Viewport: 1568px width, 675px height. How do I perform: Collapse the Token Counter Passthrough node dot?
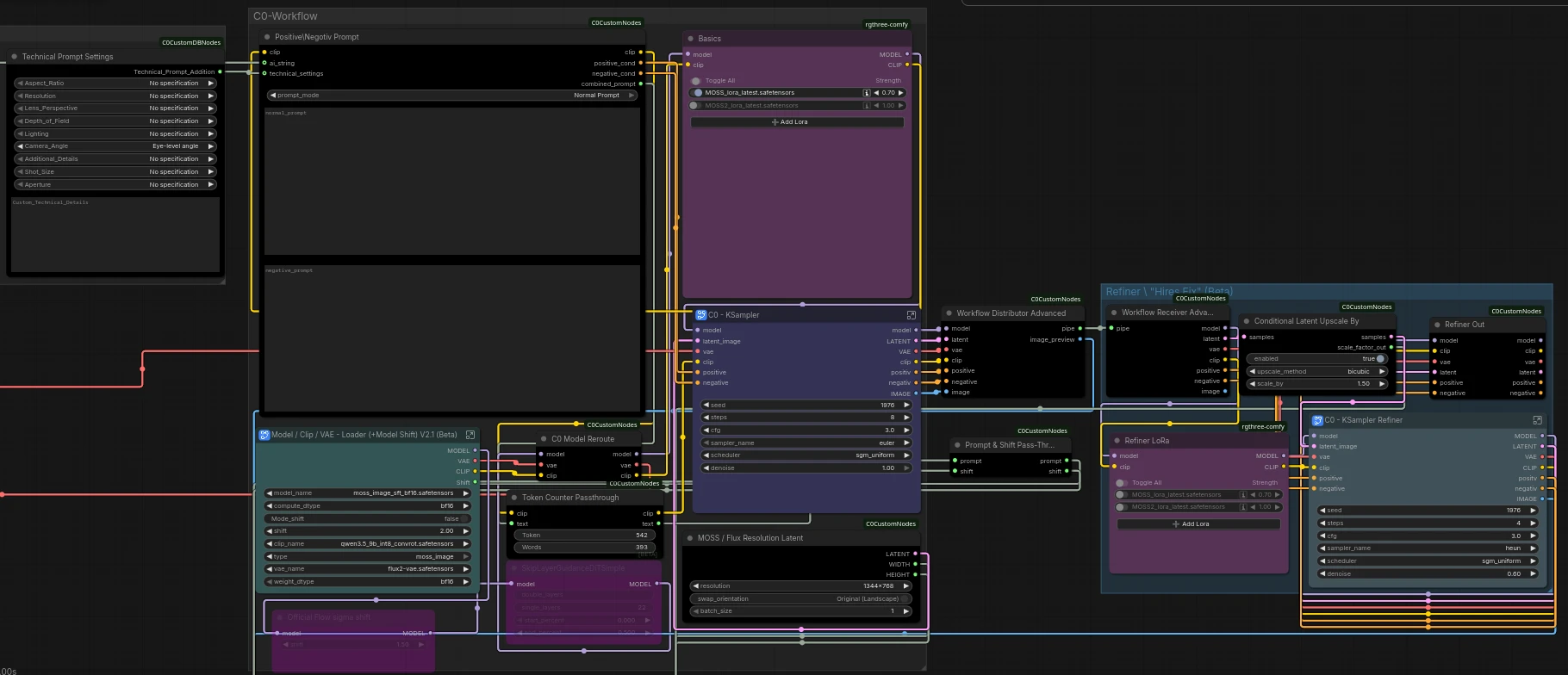tap(514, 498)
